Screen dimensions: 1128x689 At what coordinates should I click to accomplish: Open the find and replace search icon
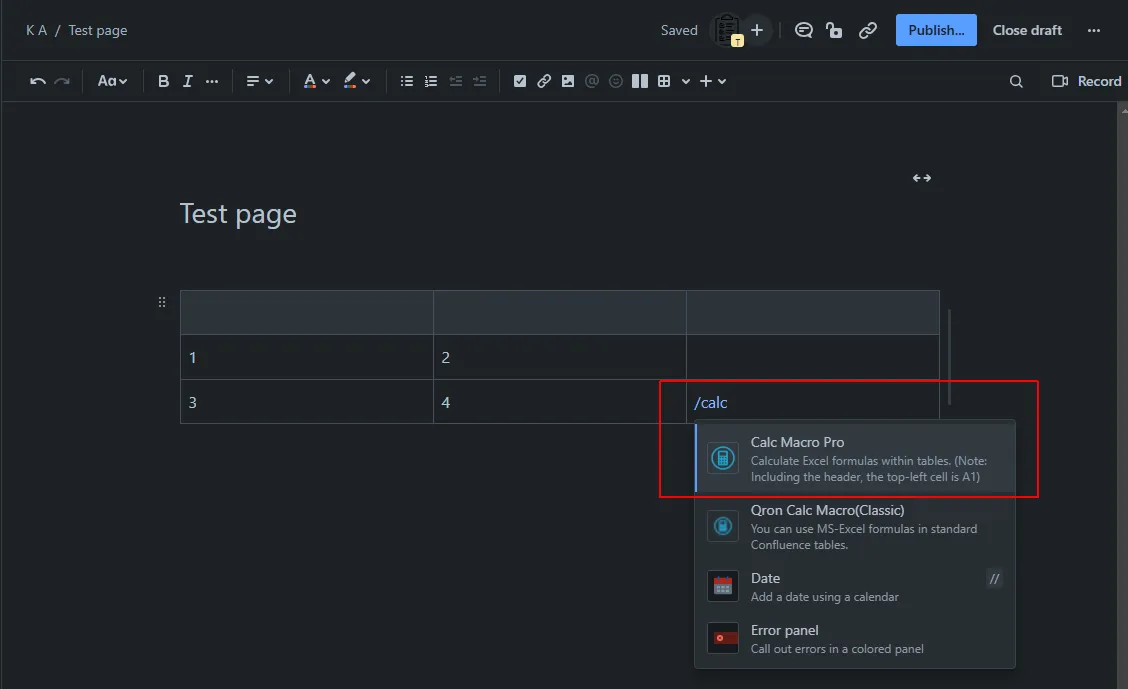click(x=1016, y=81)
